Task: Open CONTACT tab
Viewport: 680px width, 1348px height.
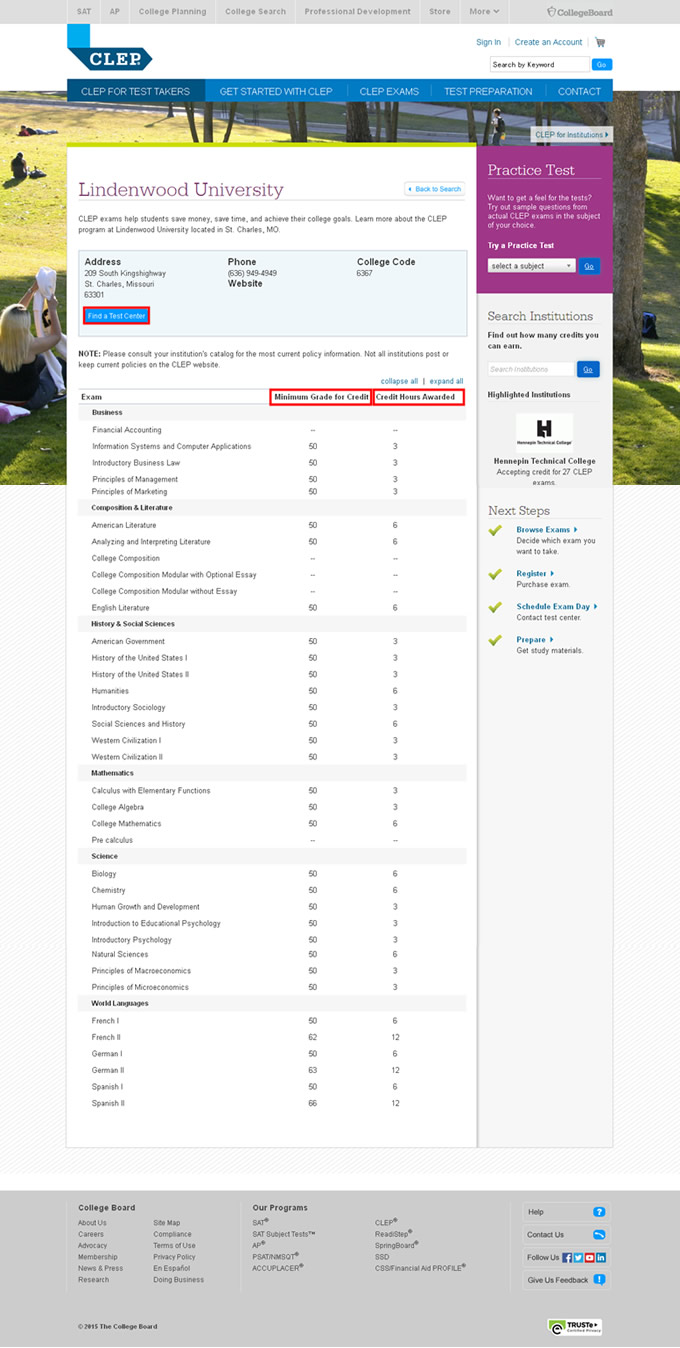Action: click(580, 91)
